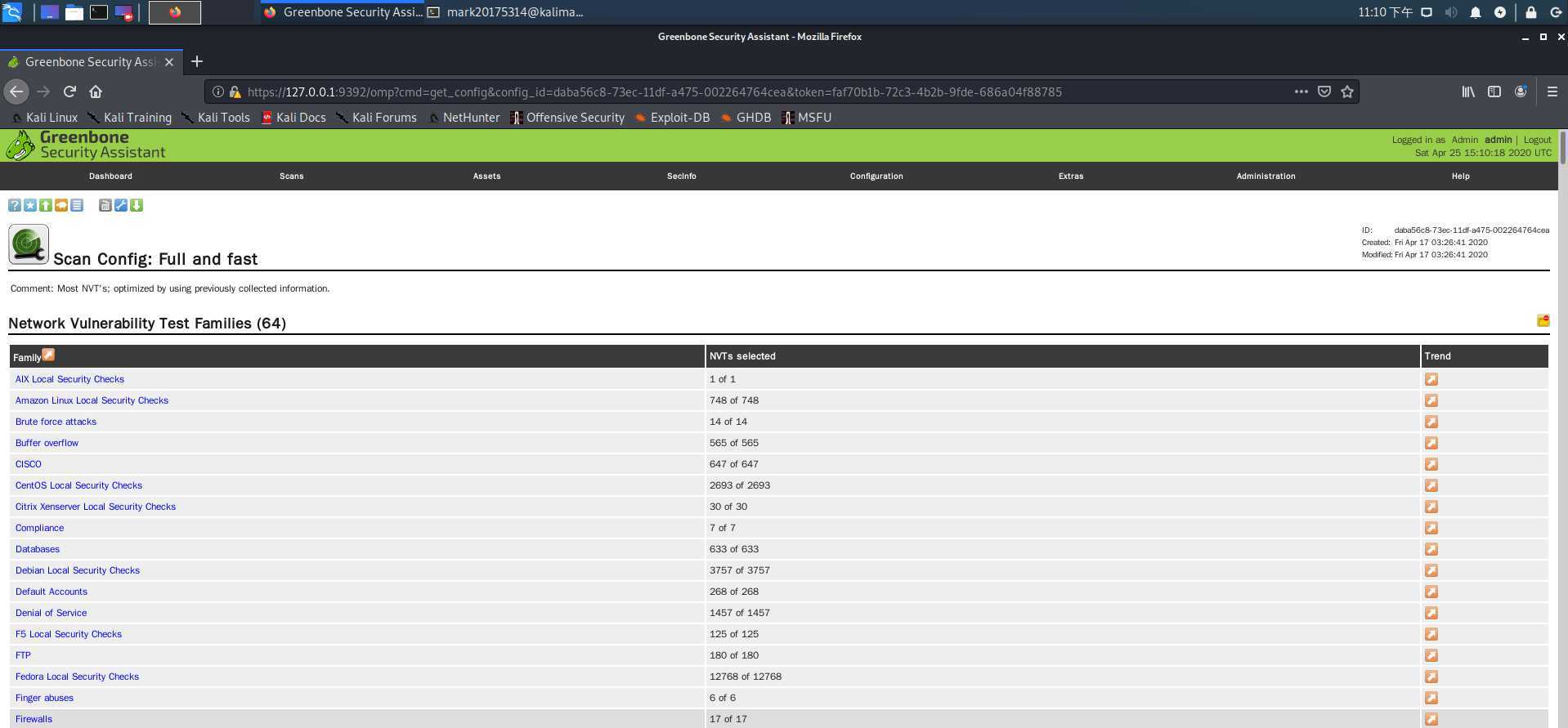
Task: Click trend icon for F5 Local Security Checks
Action: click(x=1431, y=634)
